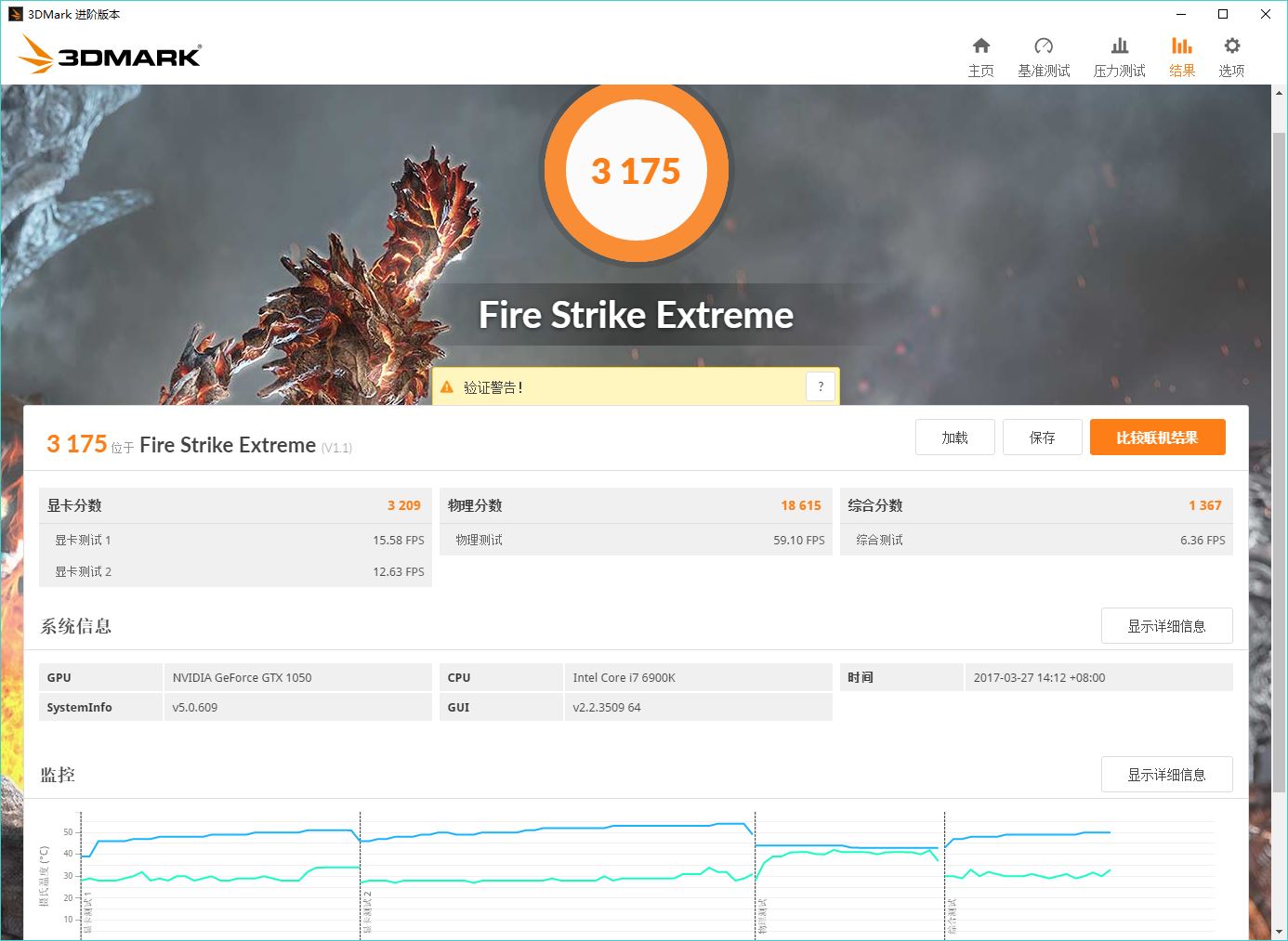Click the GUI label cell
This screenshot has height=941, width=1288.
tap(501, 707)
